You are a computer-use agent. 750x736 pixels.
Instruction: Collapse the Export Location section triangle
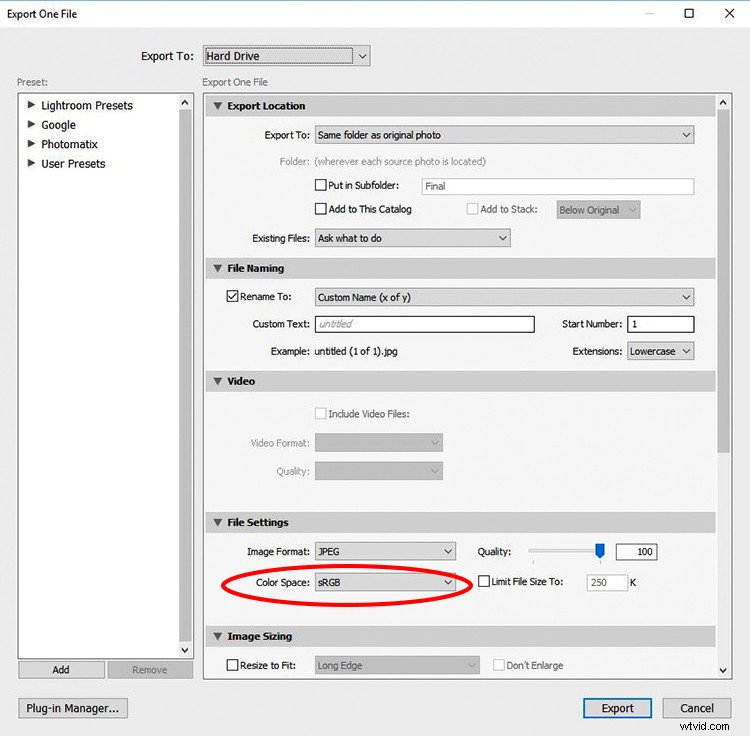[x=217, y=106]
